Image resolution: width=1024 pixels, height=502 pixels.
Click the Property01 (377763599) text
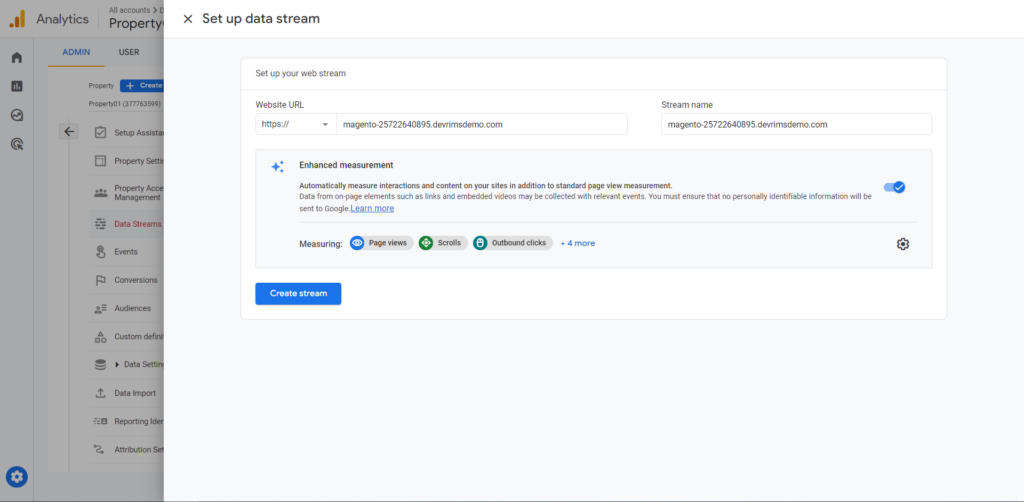click(x=125, y=104)
